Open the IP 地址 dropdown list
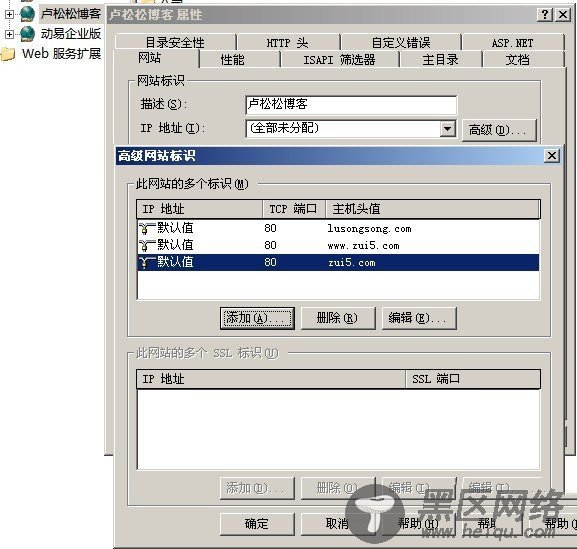577x549 pixels. [447, 129]
